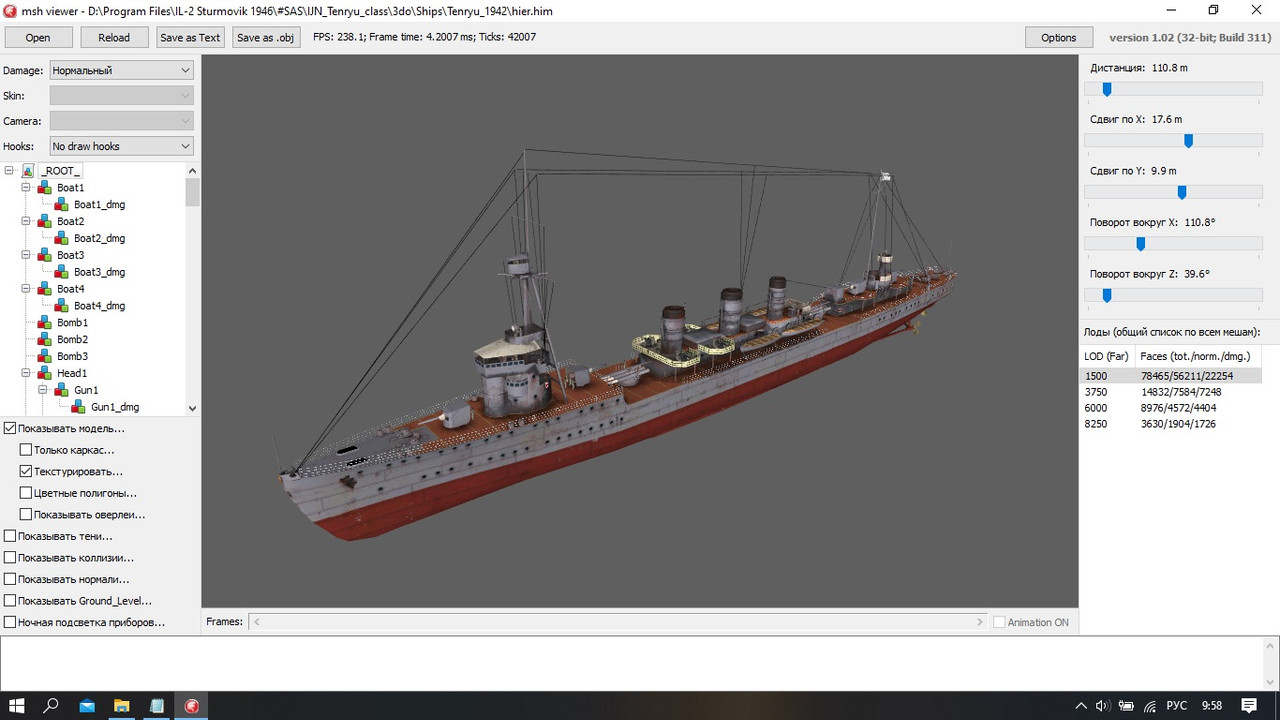
Task: Toggle 'Текстурировать...' checkbox
Action: click(x=26, y=471)
